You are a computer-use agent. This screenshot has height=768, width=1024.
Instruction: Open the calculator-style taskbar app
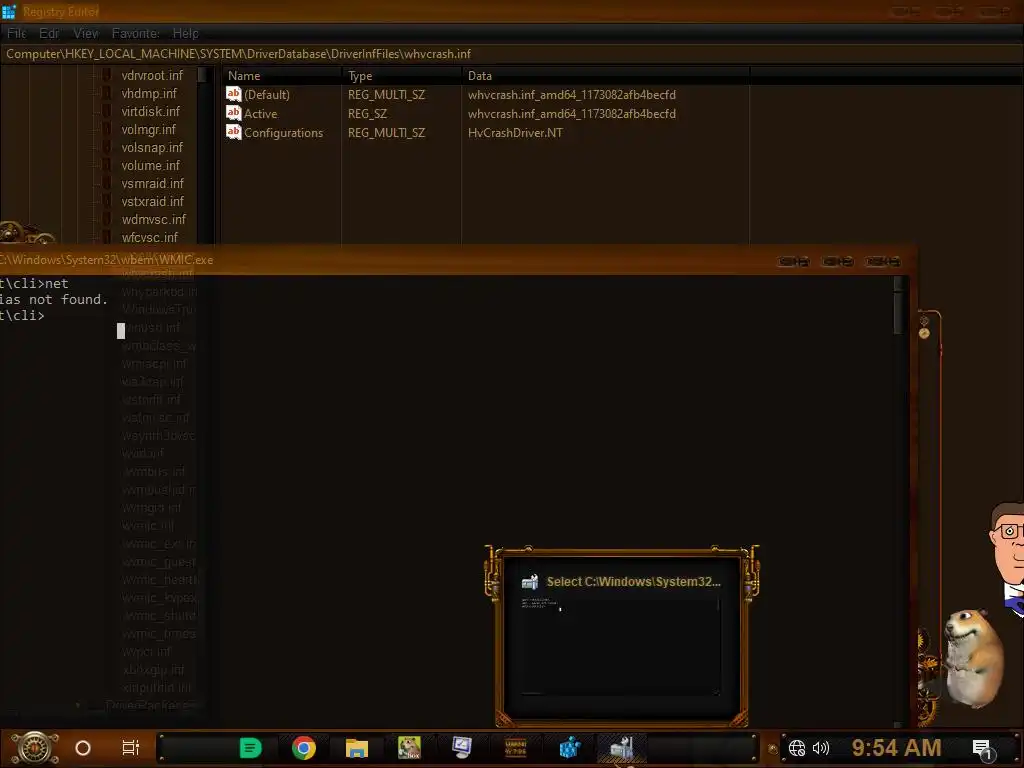[x=515, y=748]
